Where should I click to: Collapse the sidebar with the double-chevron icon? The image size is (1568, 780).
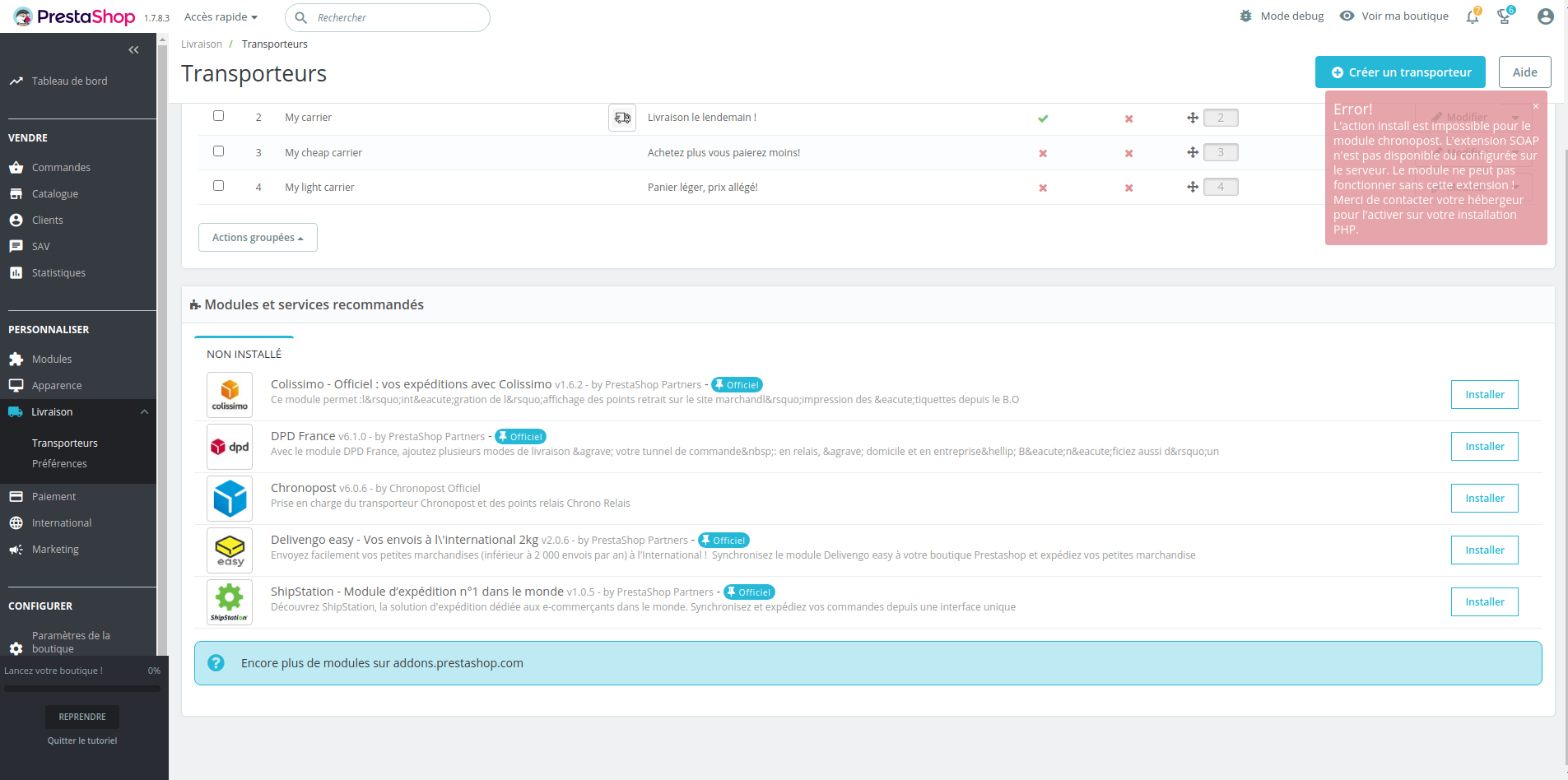point(133,50)
